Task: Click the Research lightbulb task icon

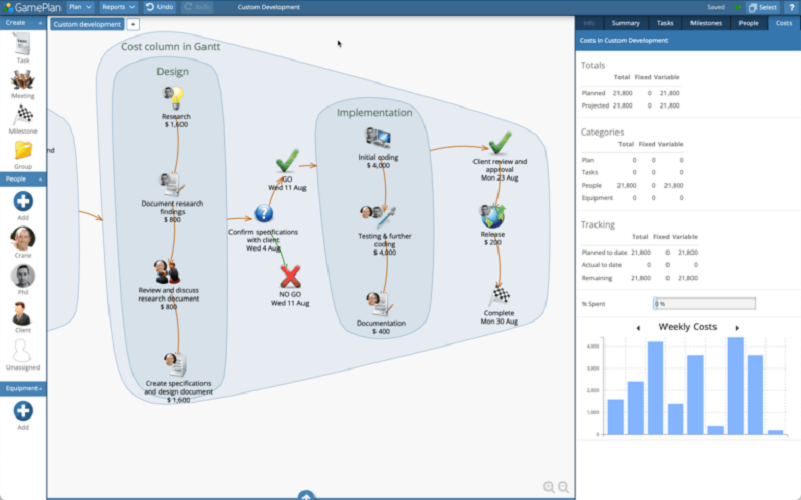Action: (174, 98)
